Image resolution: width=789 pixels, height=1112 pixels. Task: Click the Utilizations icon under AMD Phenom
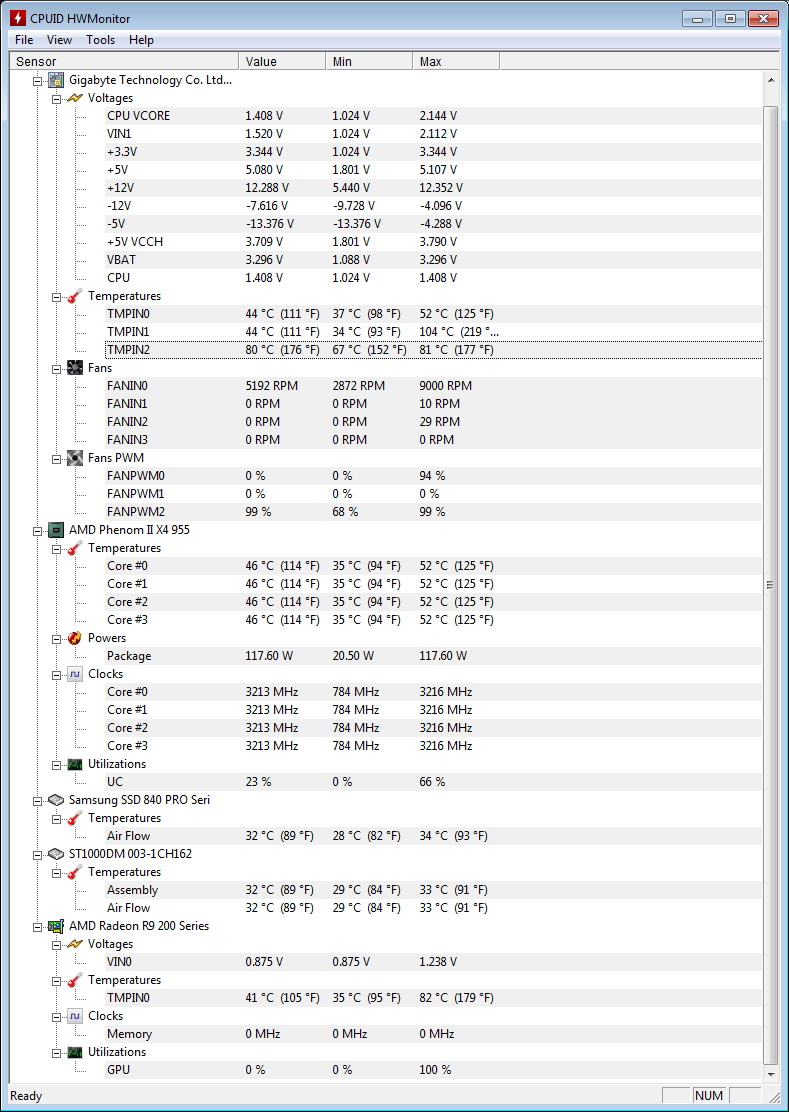(75, 764)
